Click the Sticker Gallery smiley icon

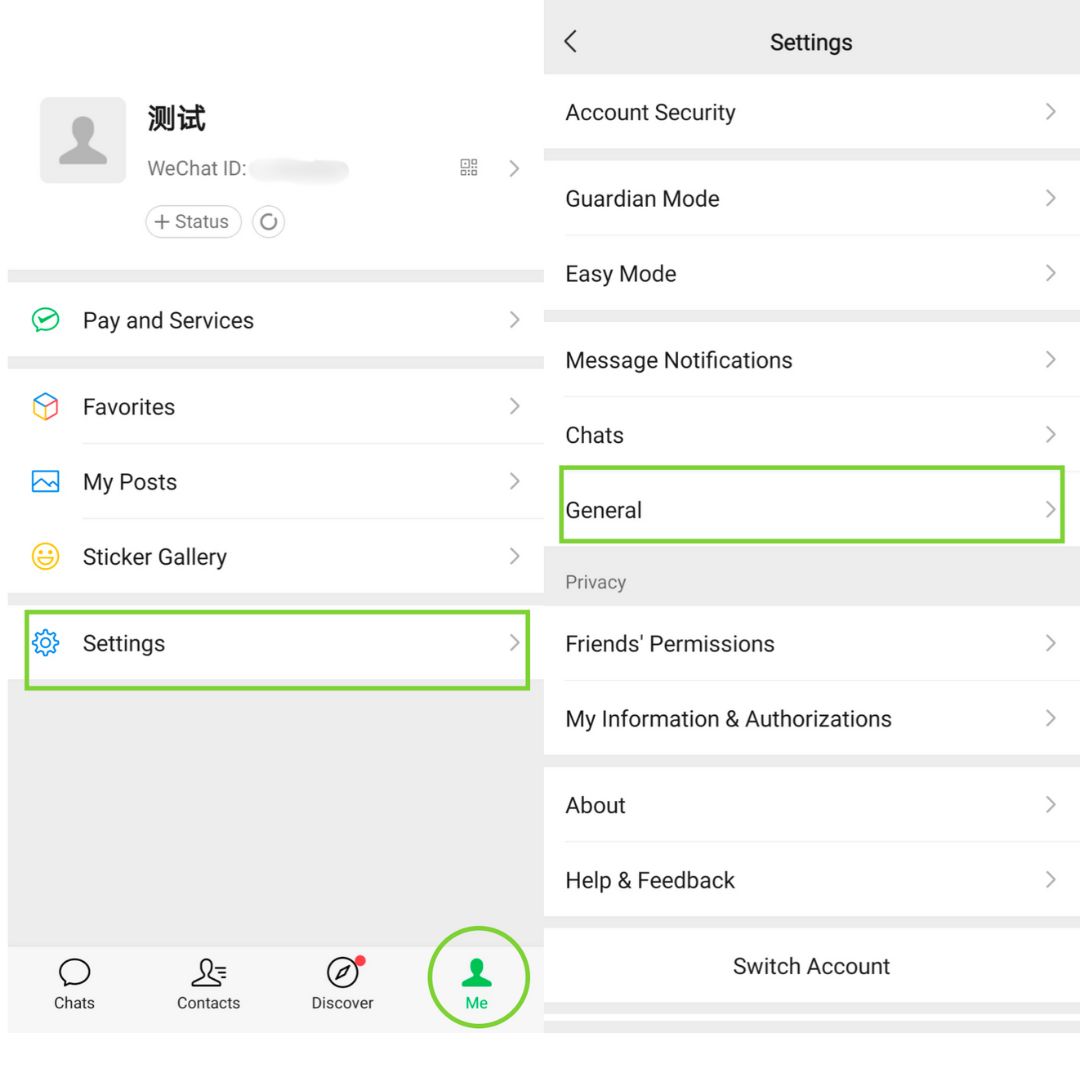point(43,556)
